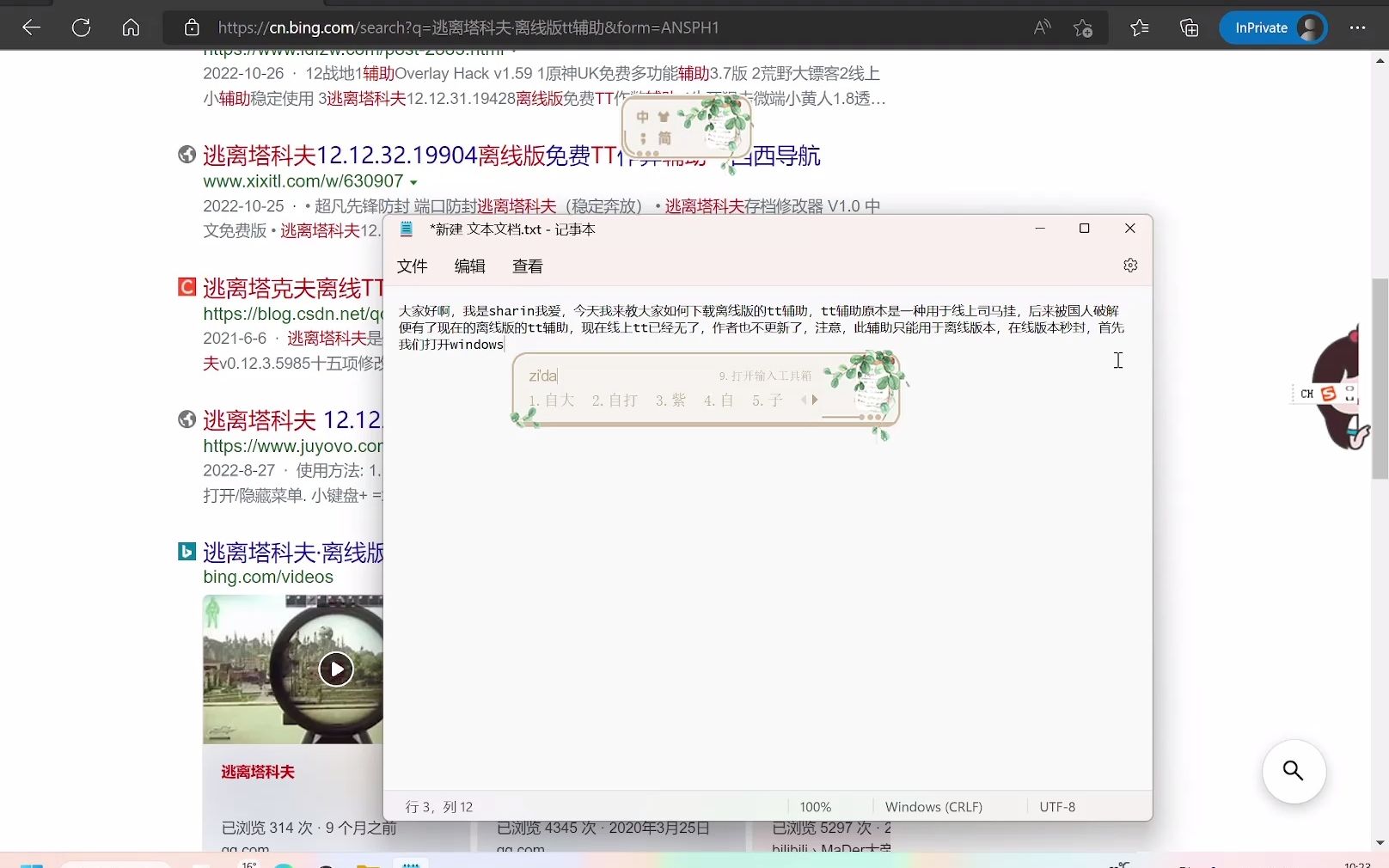1389x868 pixels.
Task: Open 逃离塔克夫离线TT CSDN result
Action: pyautogui.click(x=293, y=288)
